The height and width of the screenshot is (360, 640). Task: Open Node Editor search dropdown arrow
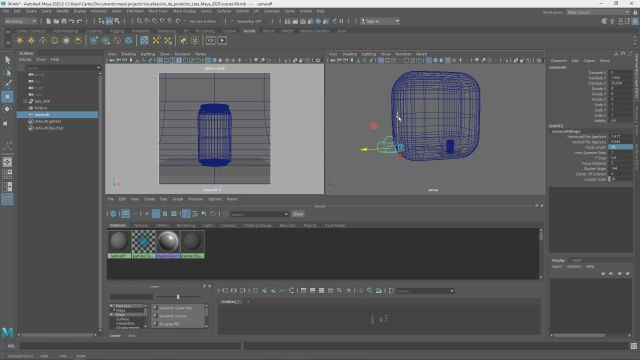click(452, 291)
